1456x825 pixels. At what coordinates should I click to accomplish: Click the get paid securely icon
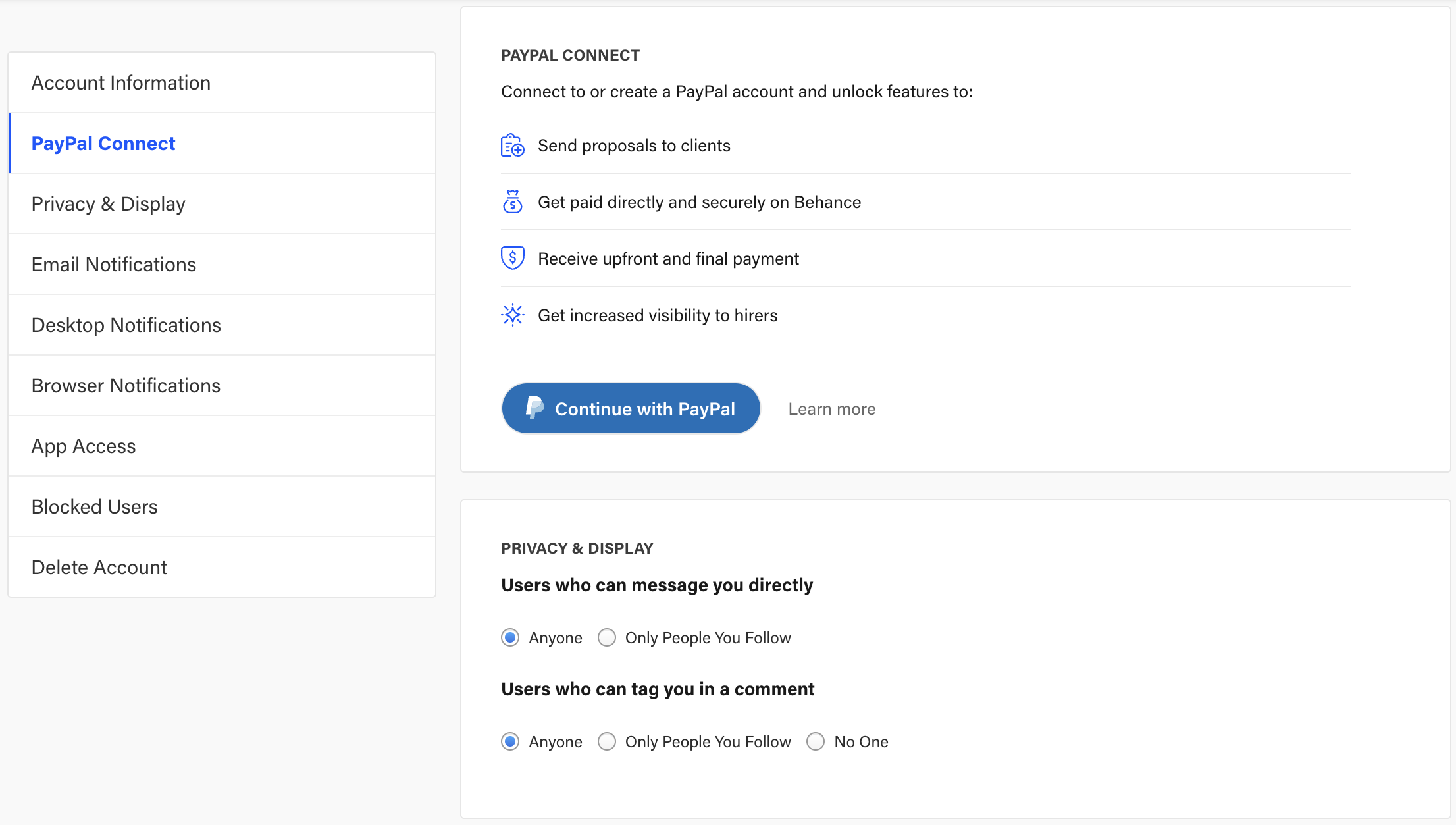click(513, 201)
